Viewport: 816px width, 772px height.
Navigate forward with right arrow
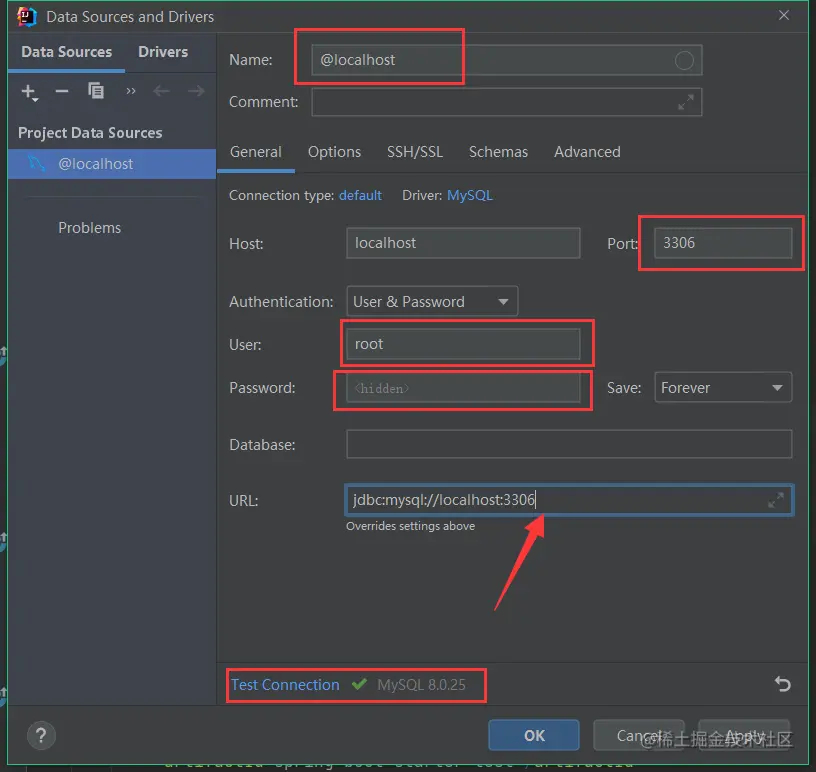[x=196, y=91]
